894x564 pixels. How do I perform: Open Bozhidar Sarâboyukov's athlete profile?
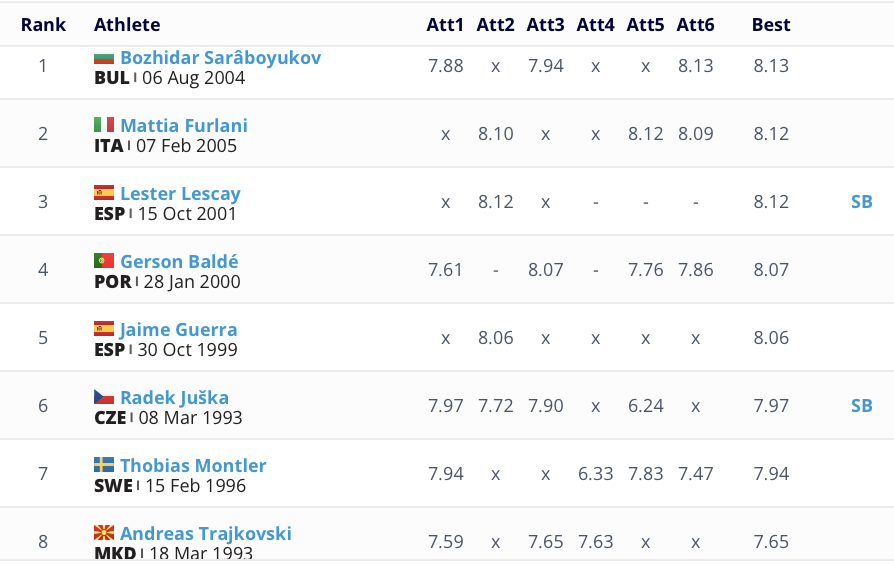pos(220,58)
